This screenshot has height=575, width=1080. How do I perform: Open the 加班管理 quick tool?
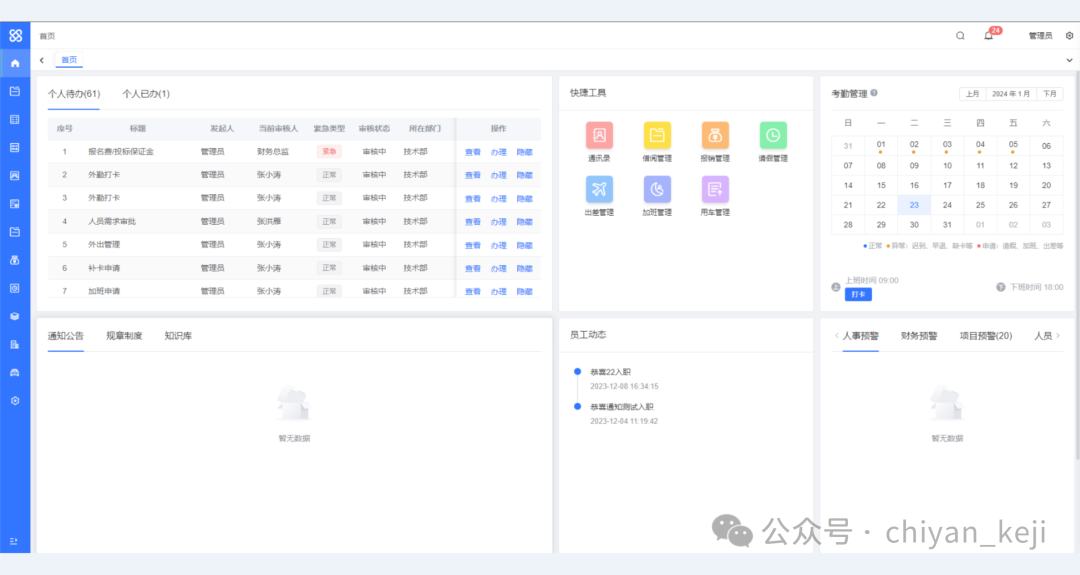click(657, 190)
